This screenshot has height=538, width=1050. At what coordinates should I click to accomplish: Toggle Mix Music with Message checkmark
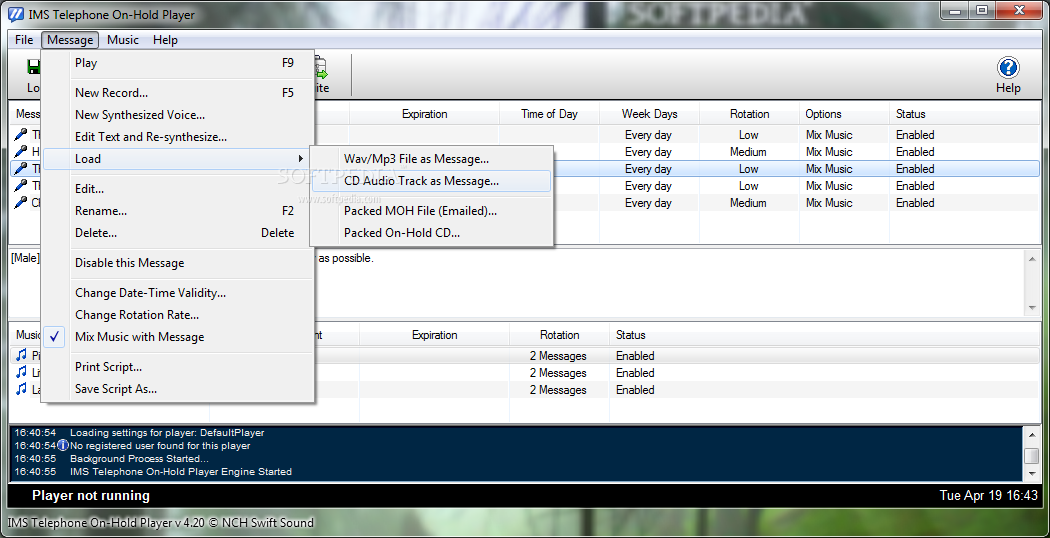(x=56, y=337)
